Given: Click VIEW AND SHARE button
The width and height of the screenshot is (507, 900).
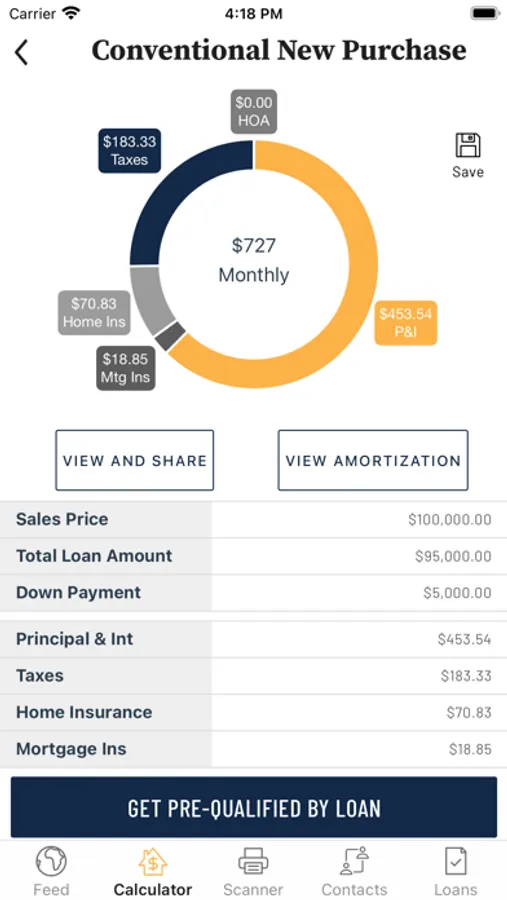Looking at the screenshot, I should click(134, 460).
